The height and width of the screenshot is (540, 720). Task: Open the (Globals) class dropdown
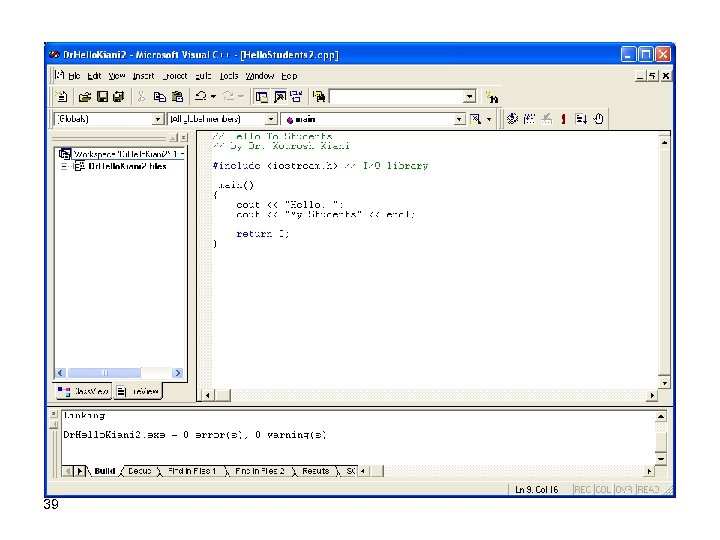157,119
